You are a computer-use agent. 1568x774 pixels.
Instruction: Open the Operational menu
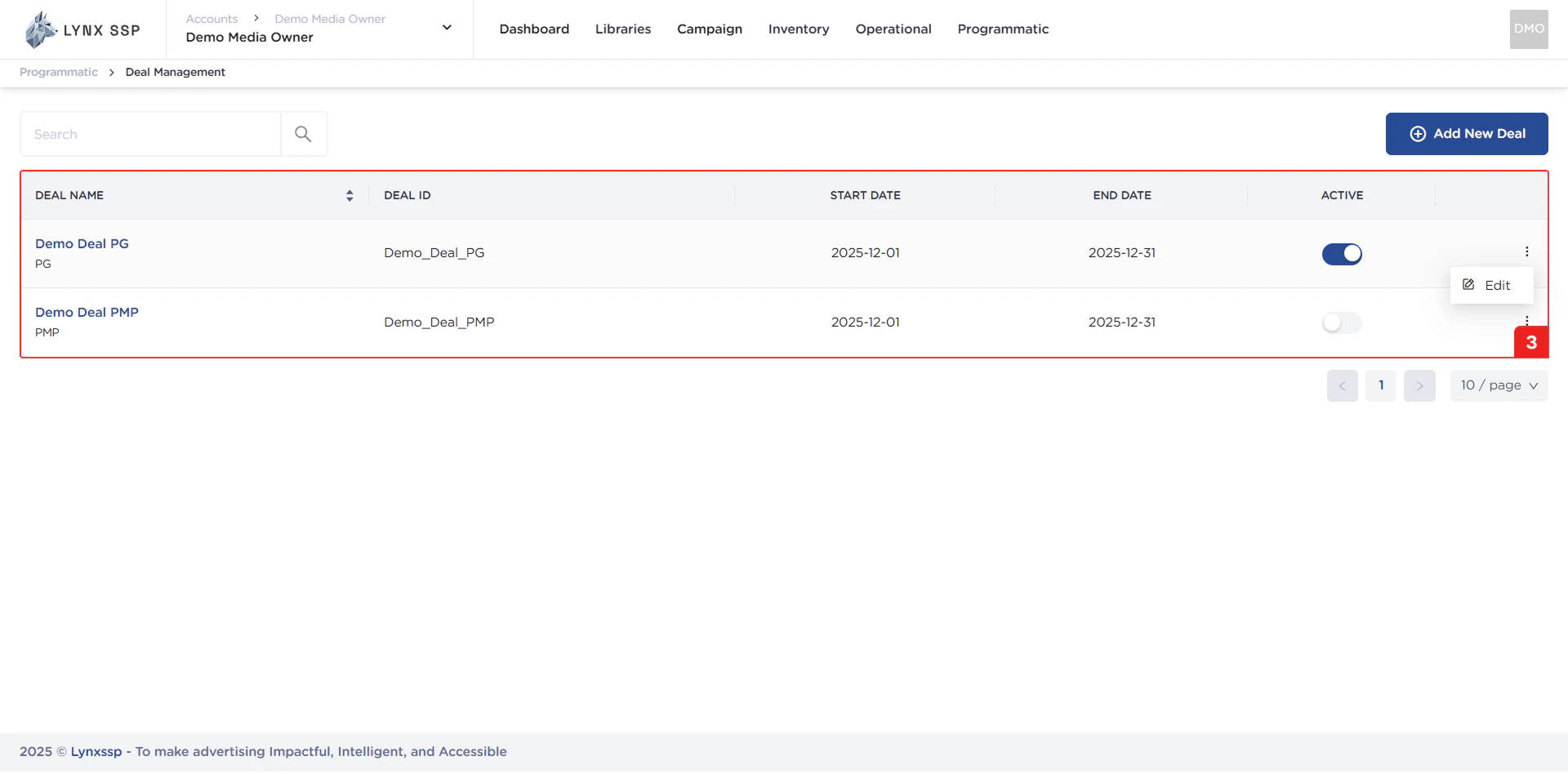(x=893, y=29)
